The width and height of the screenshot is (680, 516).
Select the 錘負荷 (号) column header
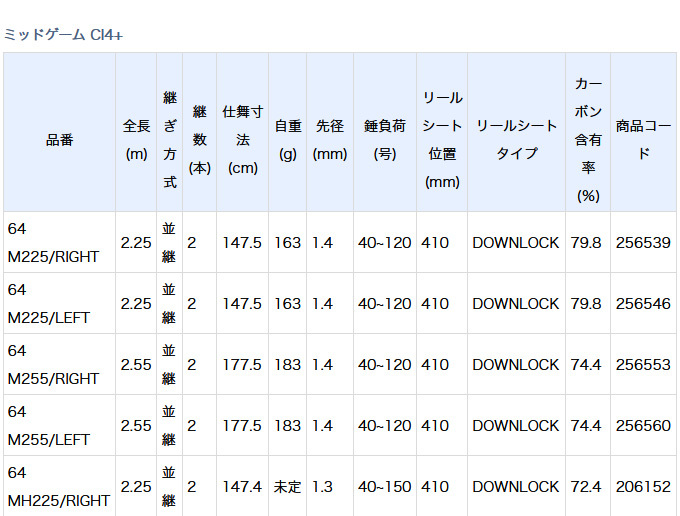click(384, 140)
